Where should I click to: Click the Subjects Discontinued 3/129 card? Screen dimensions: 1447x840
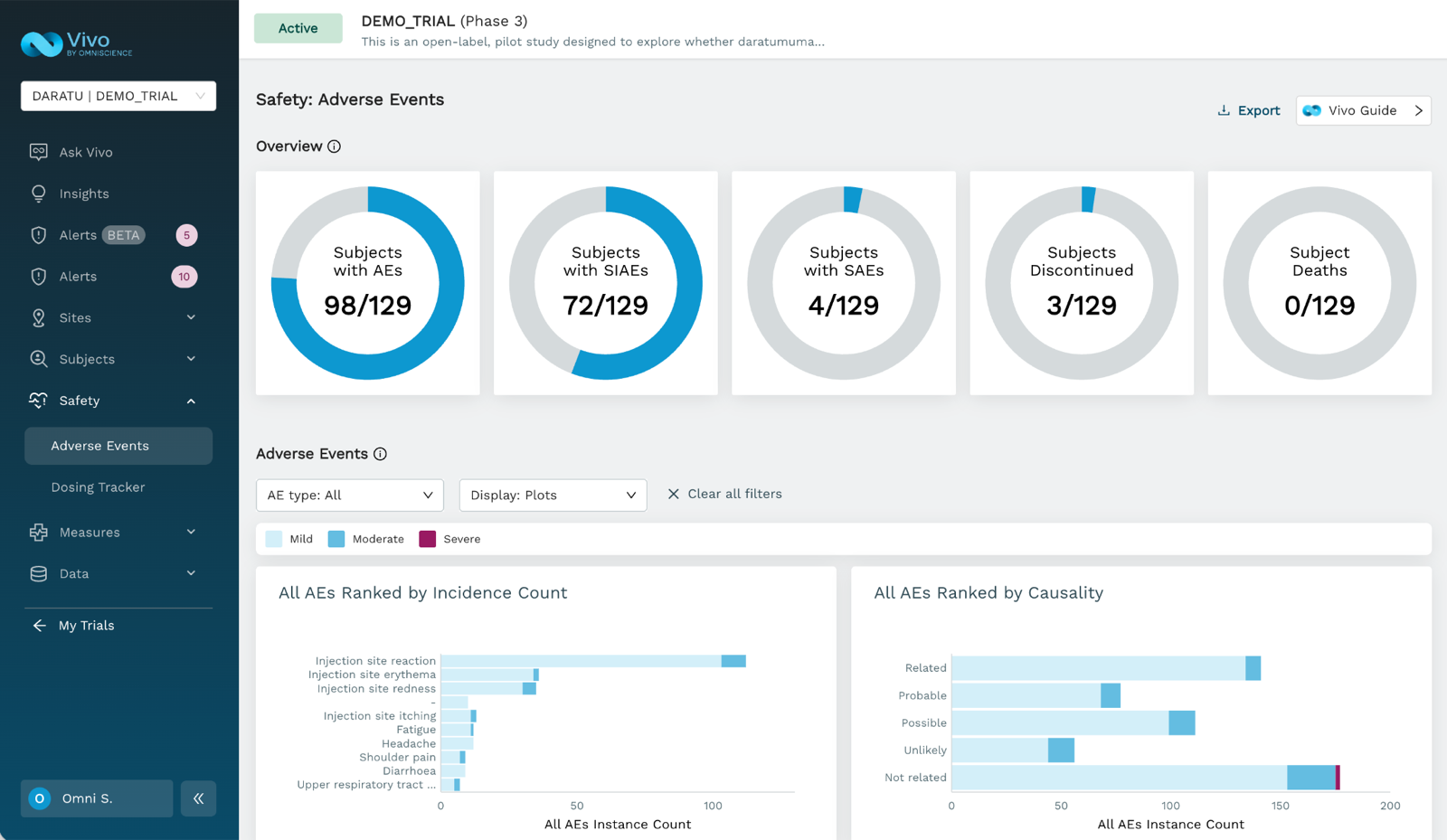pyautogui.click(x=1082, y=283)
